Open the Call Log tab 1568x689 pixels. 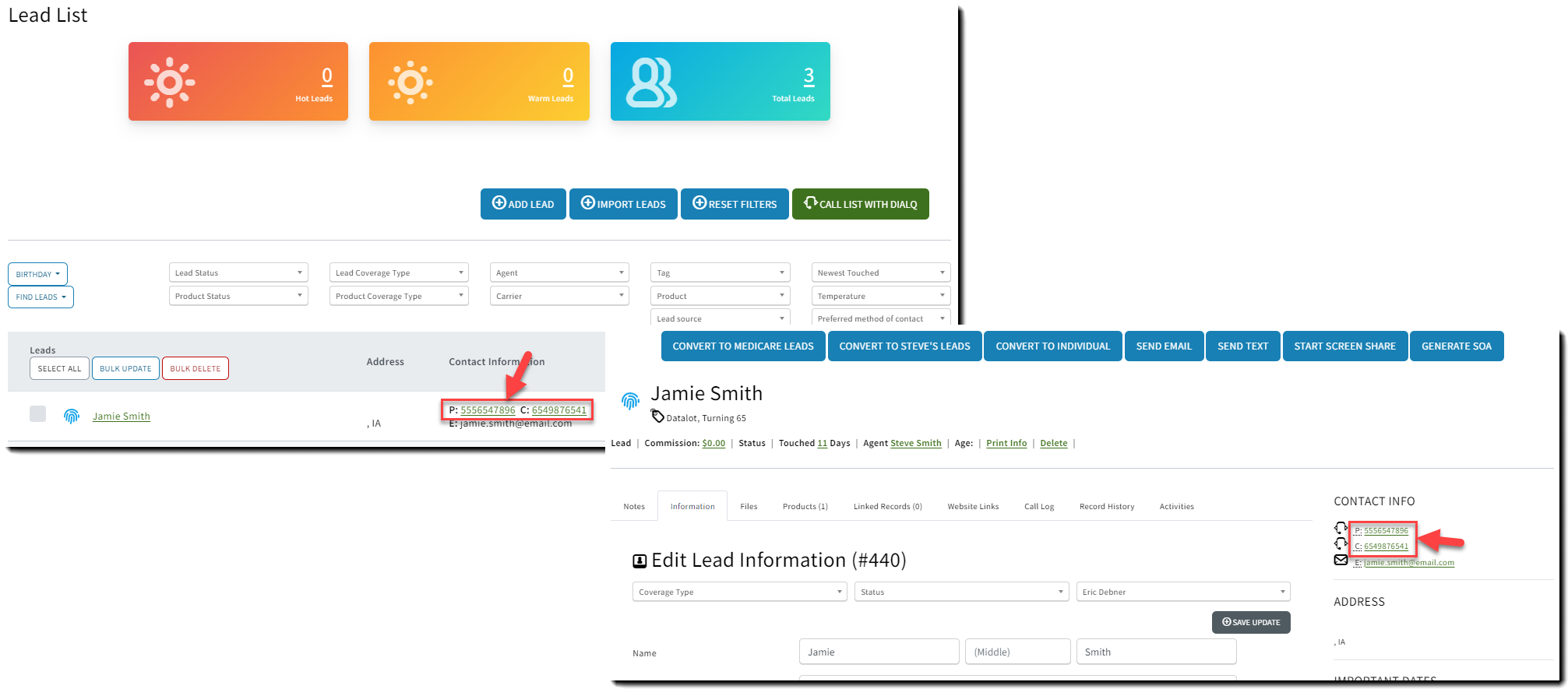[1039, 506]
